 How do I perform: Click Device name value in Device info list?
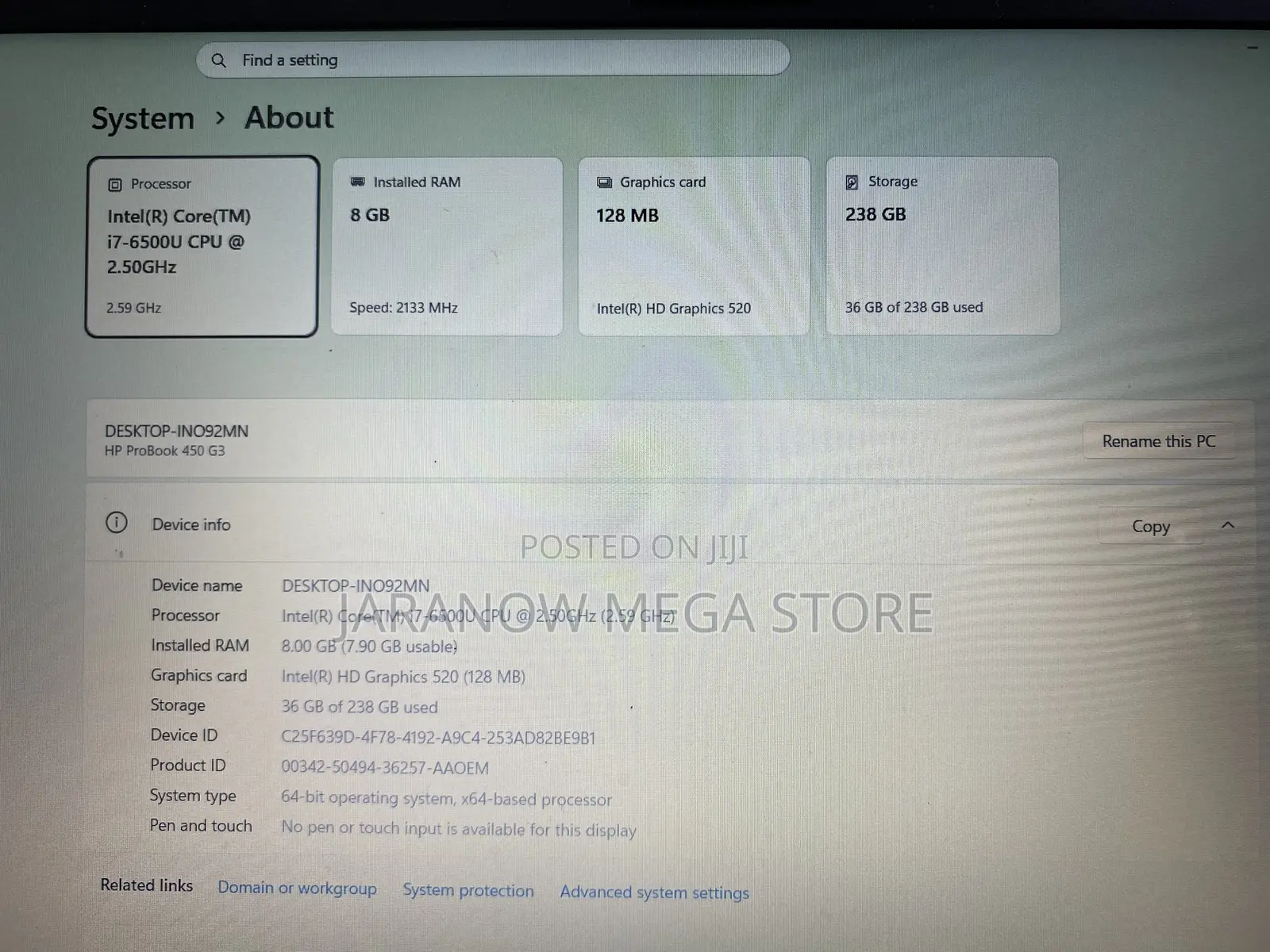(x=356, y=585)
